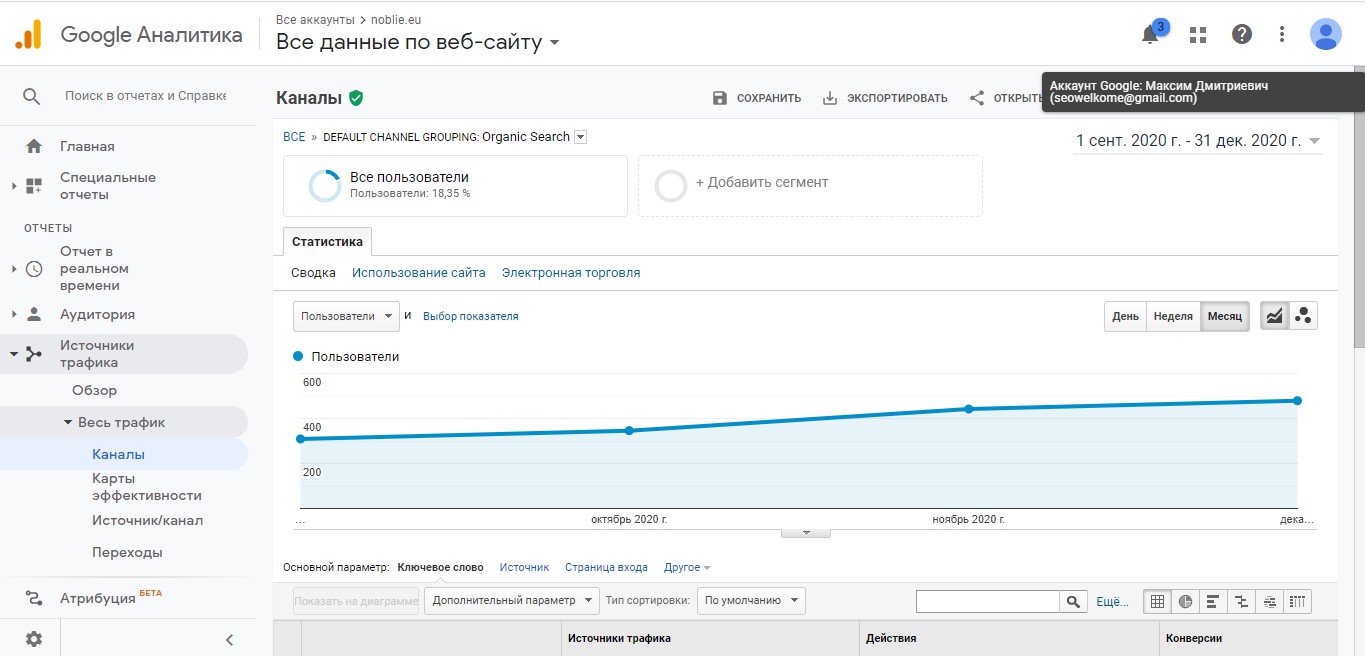The image size is (1365, 656).
Task: Open the Статистика tab
Action: [327, 242]
